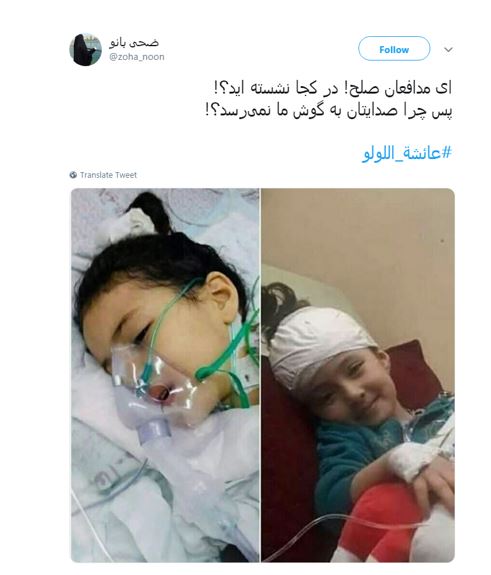Open the profile avatar of zoha_noon
Screen dimensions: 491x575
(85, 50)
